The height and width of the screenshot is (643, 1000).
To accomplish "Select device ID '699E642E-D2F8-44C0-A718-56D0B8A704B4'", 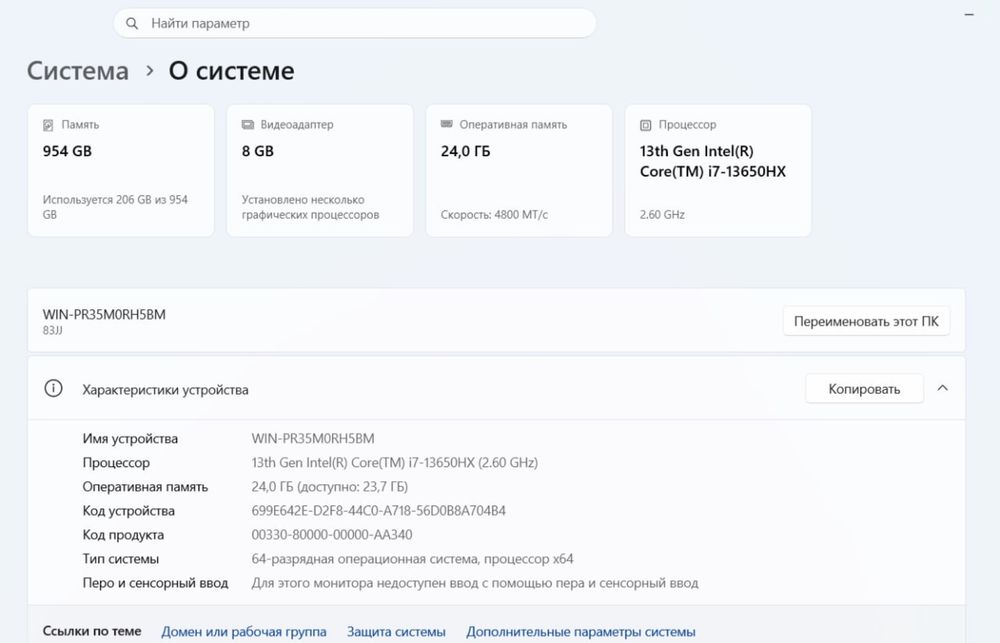I will click(379, 511).
